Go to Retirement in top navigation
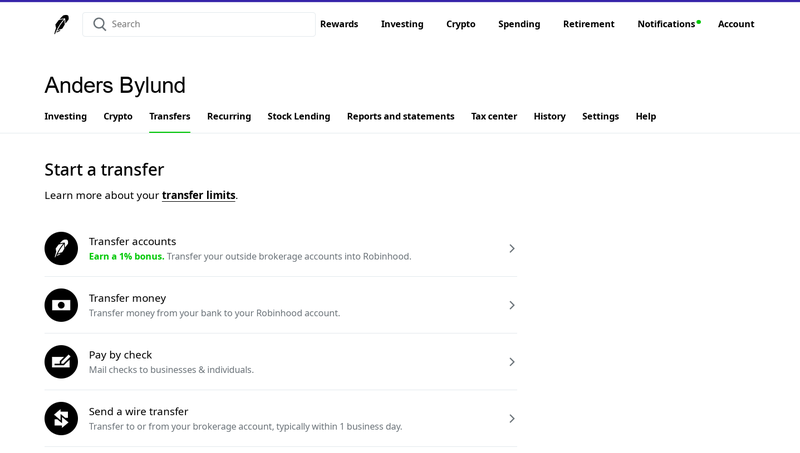Screen dimensions: 800x453 pyautogui.click(x=589, y=24)
